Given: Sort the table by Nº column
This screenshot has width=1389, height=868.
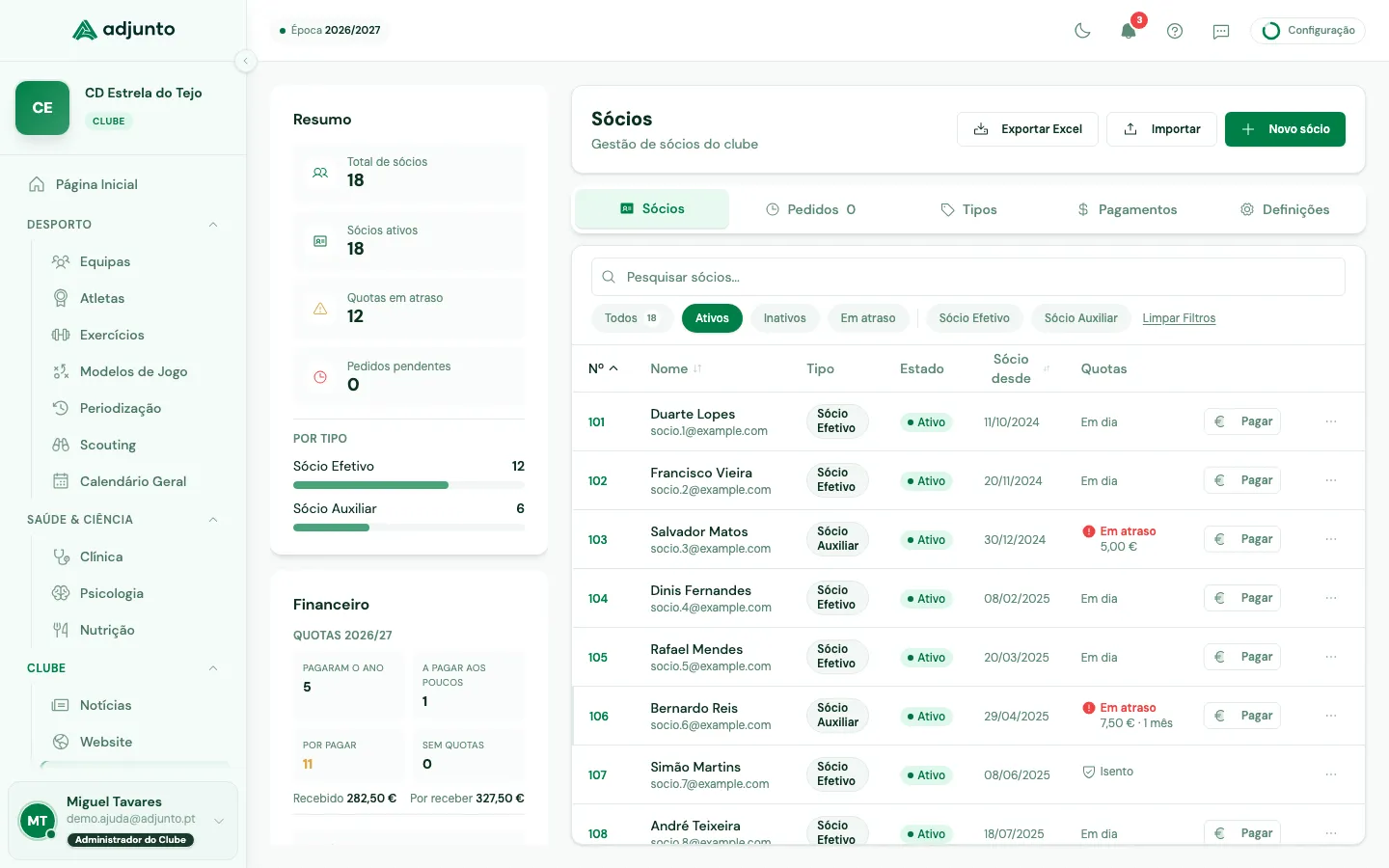Looking at the screenshot, I should [603, 368].
